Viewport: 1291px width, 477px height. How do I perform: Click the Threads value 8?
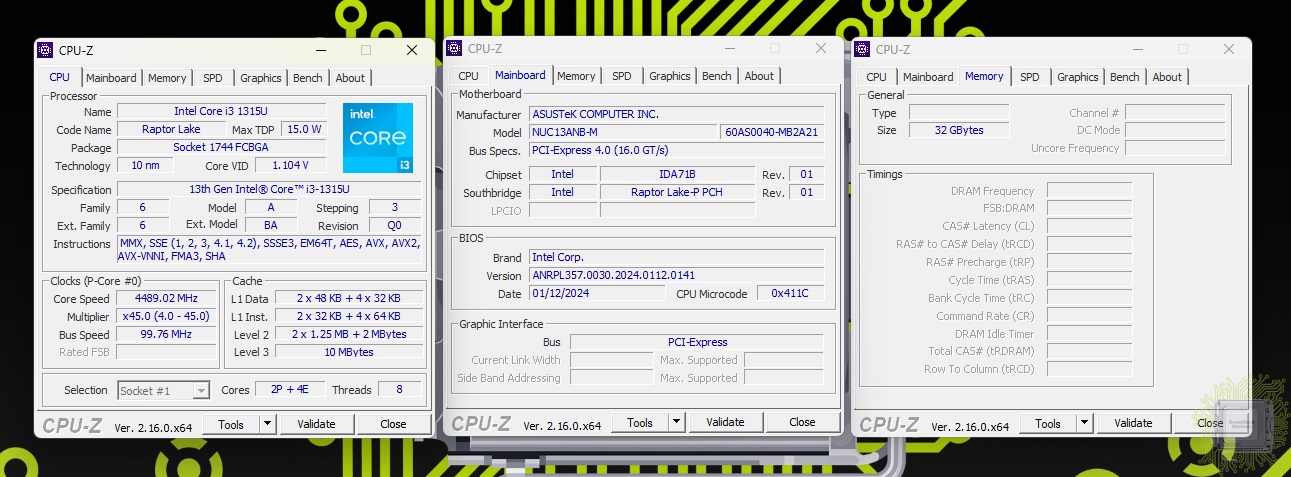(400, 390)
